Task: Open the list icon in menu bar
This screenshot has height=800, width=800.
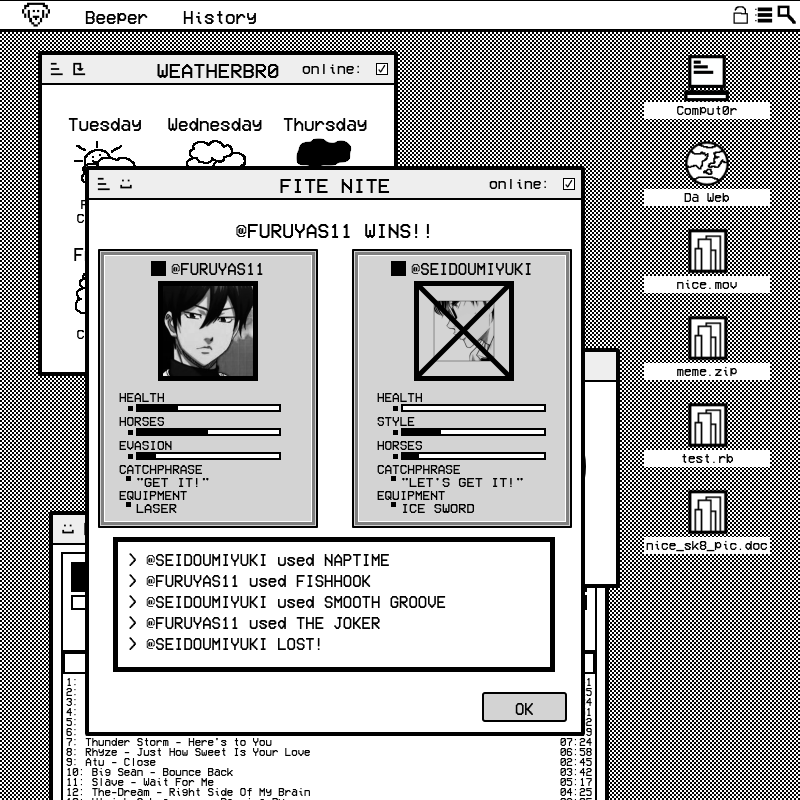Action: click(x=763, y=15)
